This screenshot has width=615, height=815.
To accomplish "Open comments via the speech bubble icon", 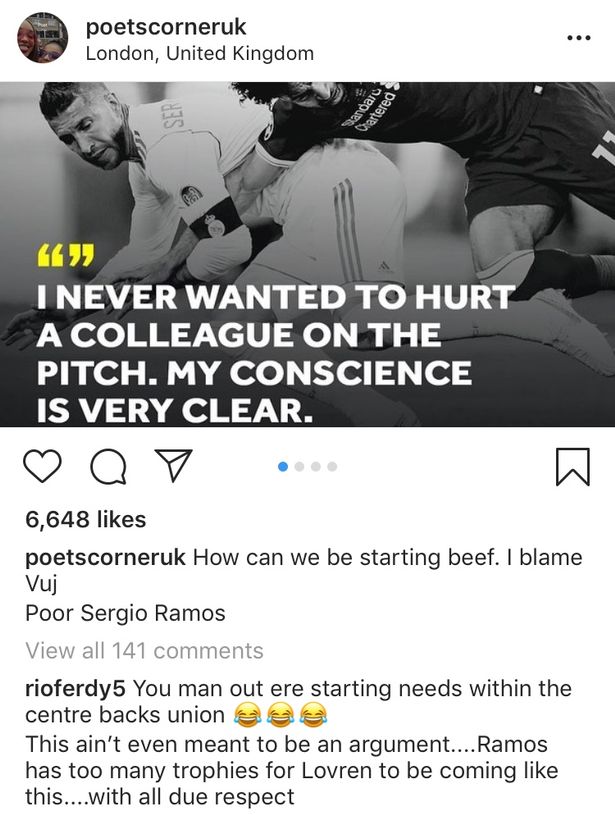I will (x=106, y=466).
